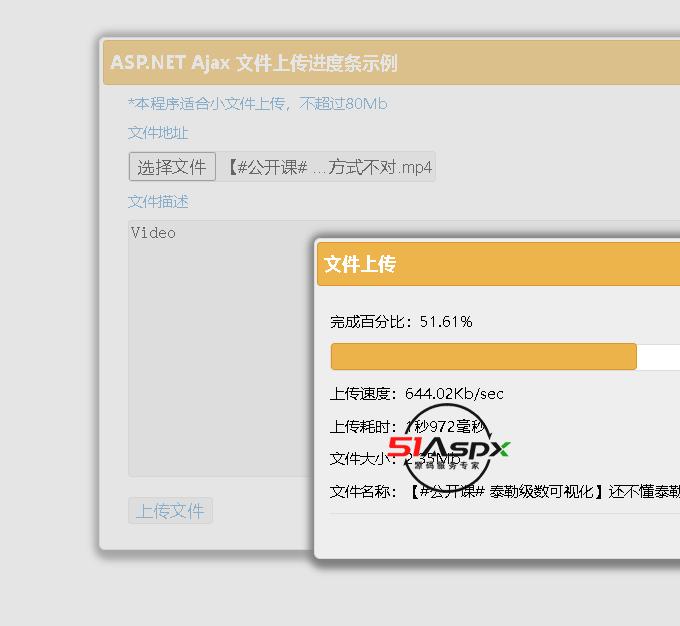Click the selected file name ending in .mp4
The height and width of the screenshot is (626, 680).
click(x=330, y=167)
